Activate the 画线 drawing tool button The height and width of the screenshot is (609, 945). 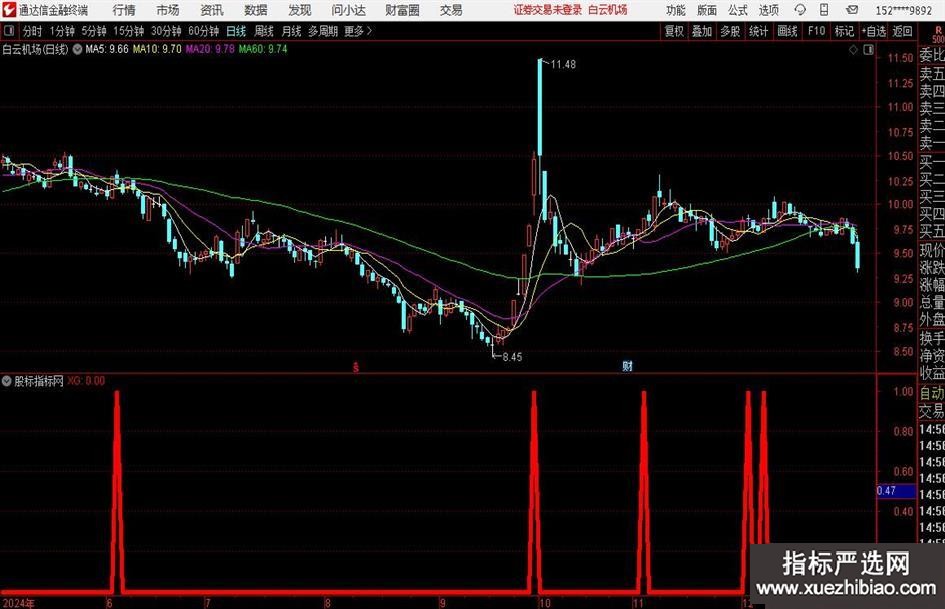(787, 31)
